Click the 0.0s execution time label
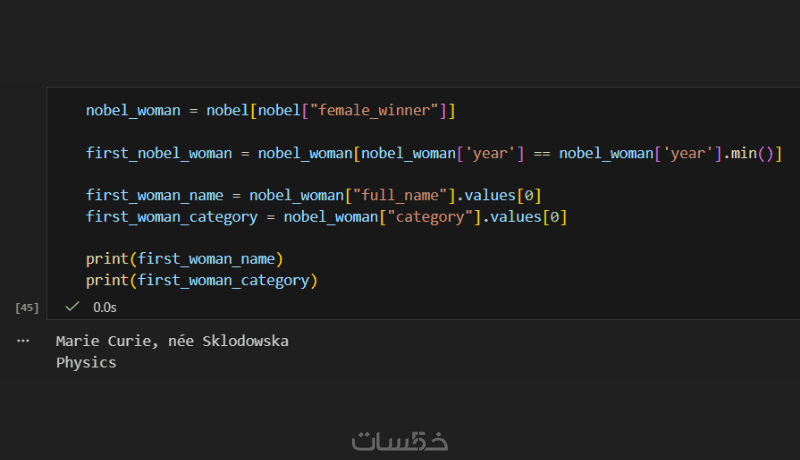This screenshot has height=460, width=800. point(104,308)
